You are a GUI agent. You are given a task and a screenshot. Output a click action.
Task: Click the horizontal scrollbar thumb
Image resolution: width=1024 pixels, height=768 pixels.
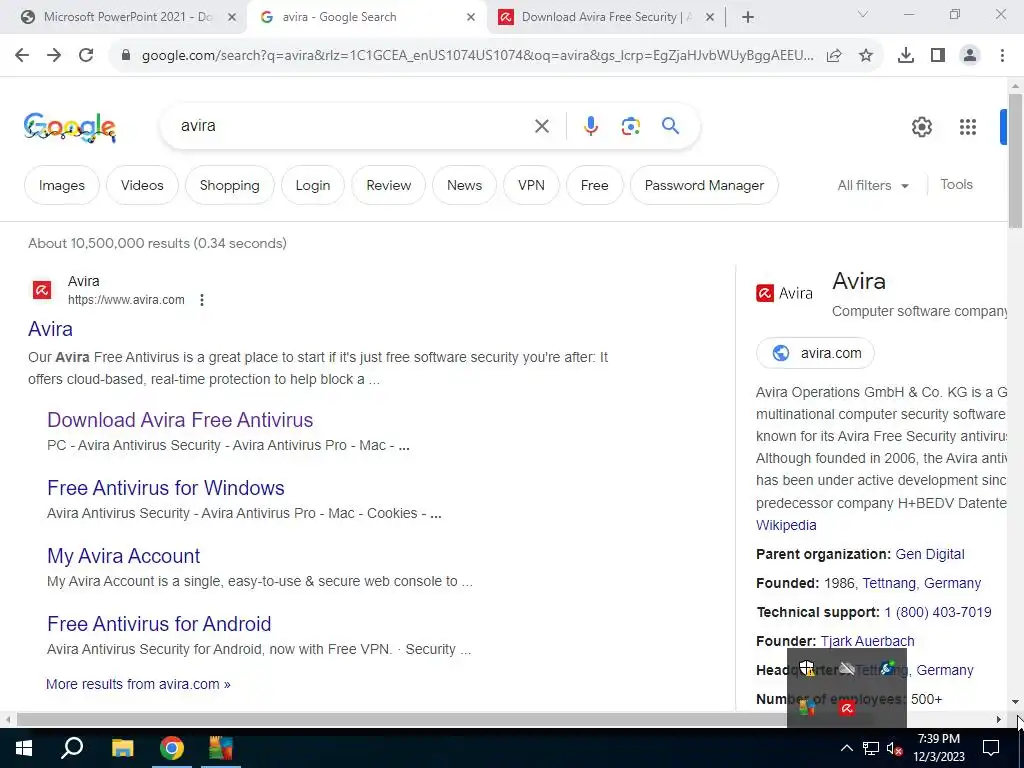click(402, 720)
